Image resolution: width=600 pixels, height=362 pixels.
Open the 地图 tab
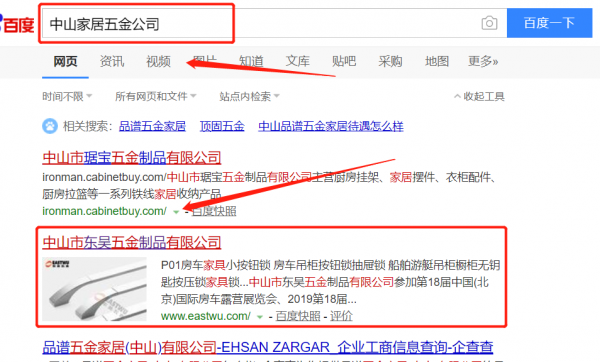click(x=437, y=61)
